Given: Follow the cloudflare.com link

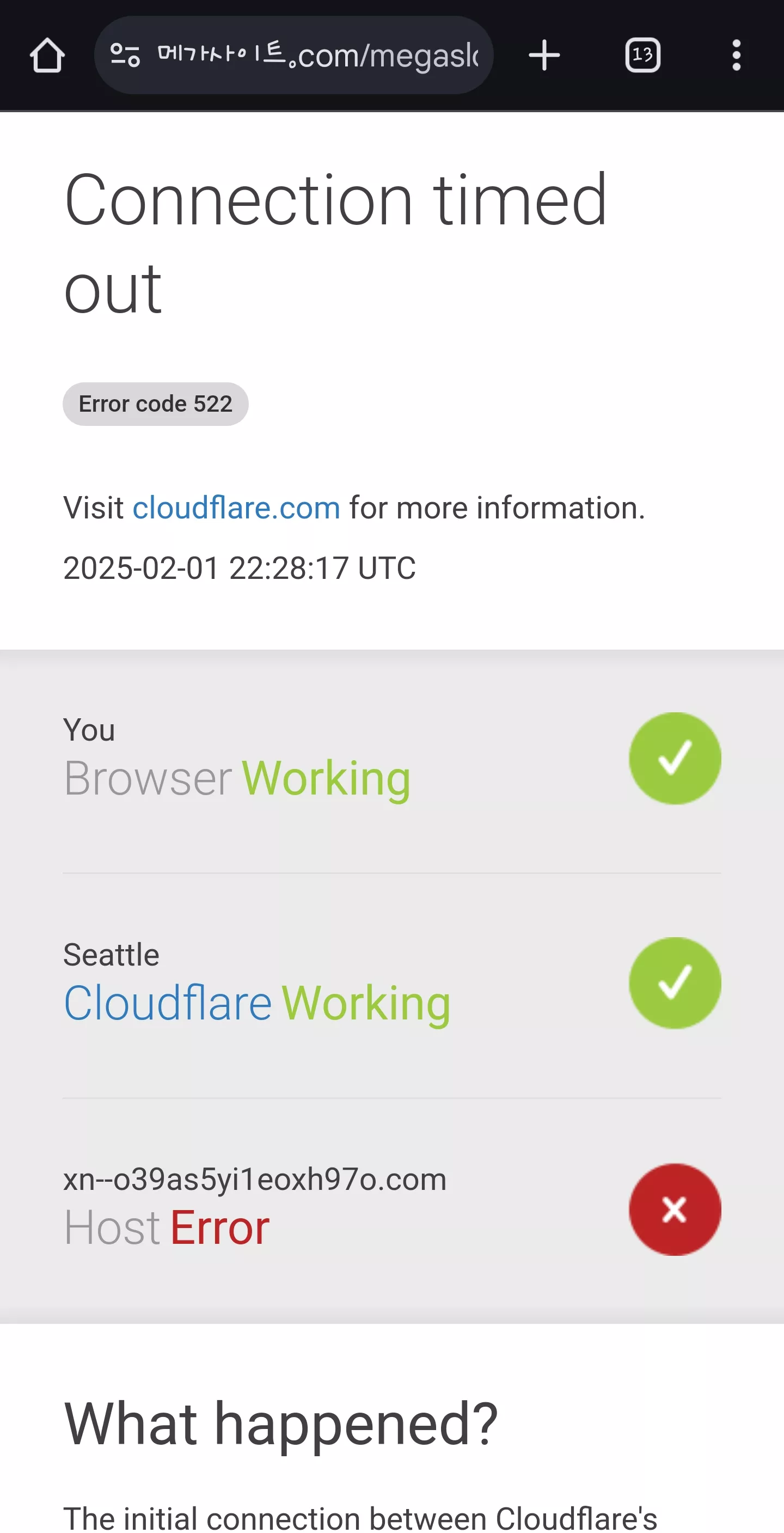Looking at the screenshot, I should [x=236, y=508].
